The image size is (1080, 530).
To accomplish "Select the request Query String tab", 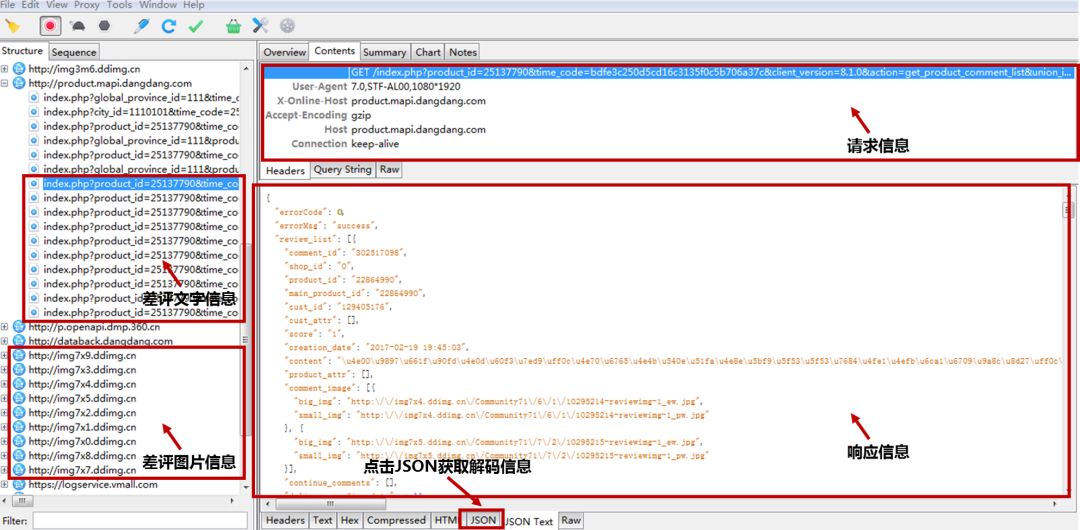I will click(342, 170).
